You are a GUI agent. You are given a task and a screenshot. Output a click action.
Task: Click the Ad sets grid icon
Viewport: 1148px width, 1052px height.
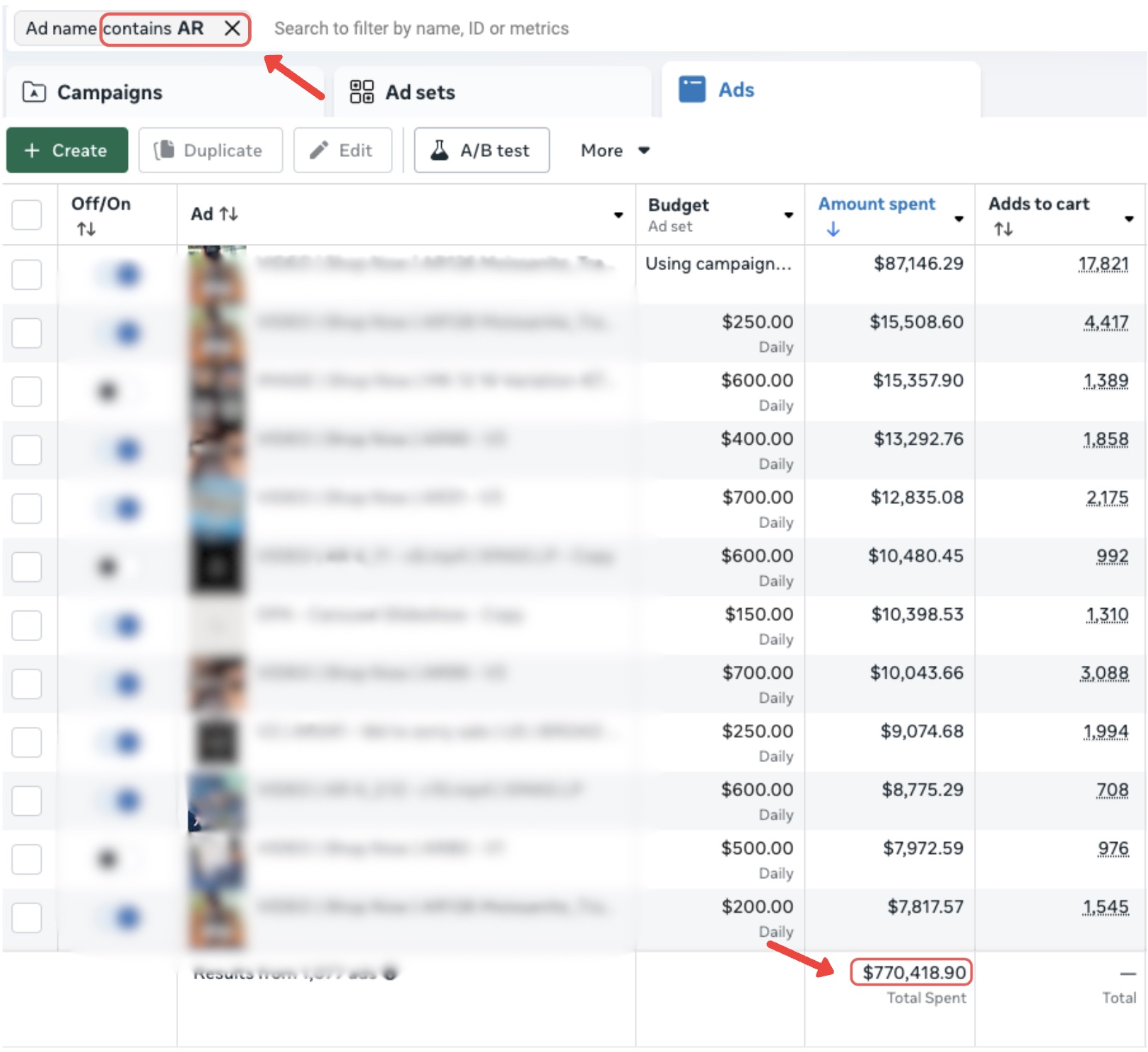click(362, 91)
